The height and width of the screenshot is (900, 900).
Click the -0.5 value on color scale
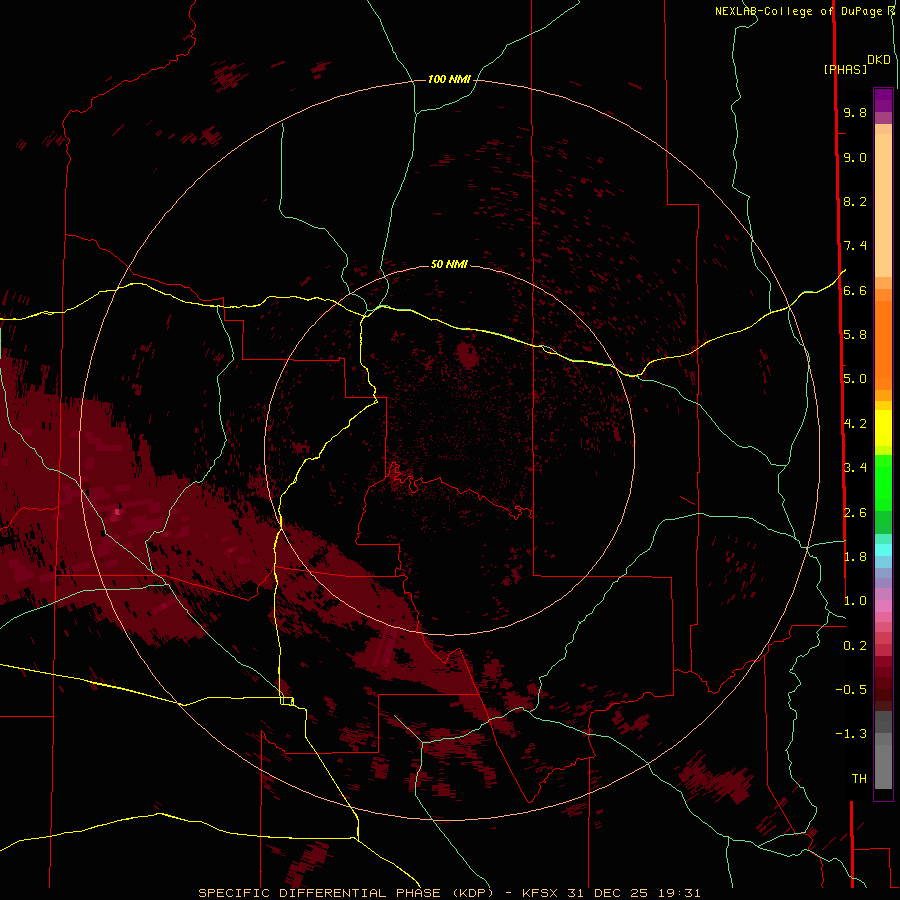851,689
